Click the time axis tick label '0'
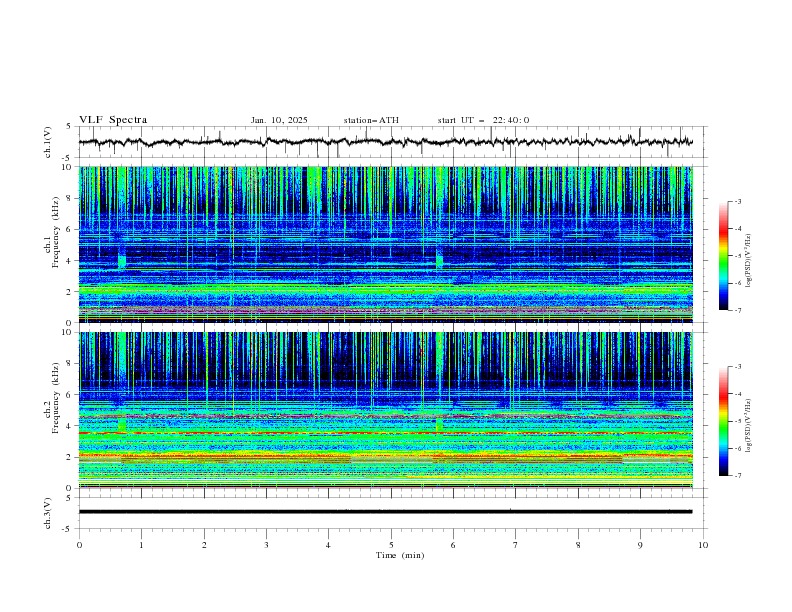Viewport: 792px width, 612px height. click(79, 545)
